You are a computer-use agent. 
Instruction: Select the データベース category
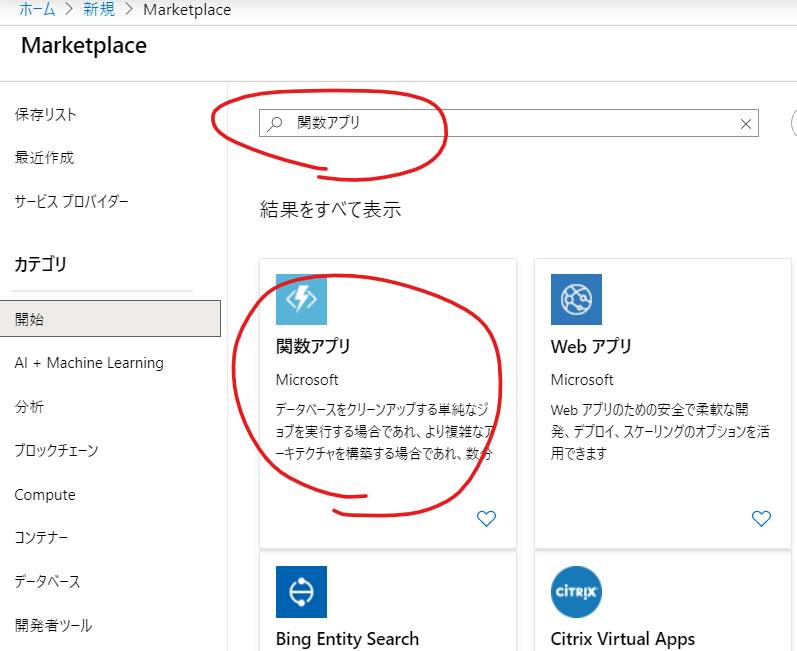47,581
